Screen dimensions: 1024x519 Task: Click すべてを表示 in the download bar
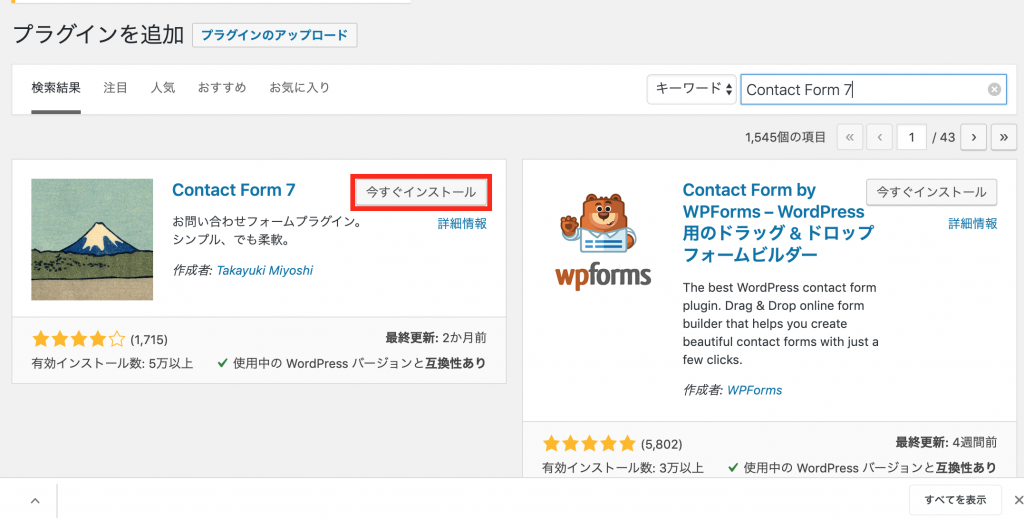coord(955,500)
